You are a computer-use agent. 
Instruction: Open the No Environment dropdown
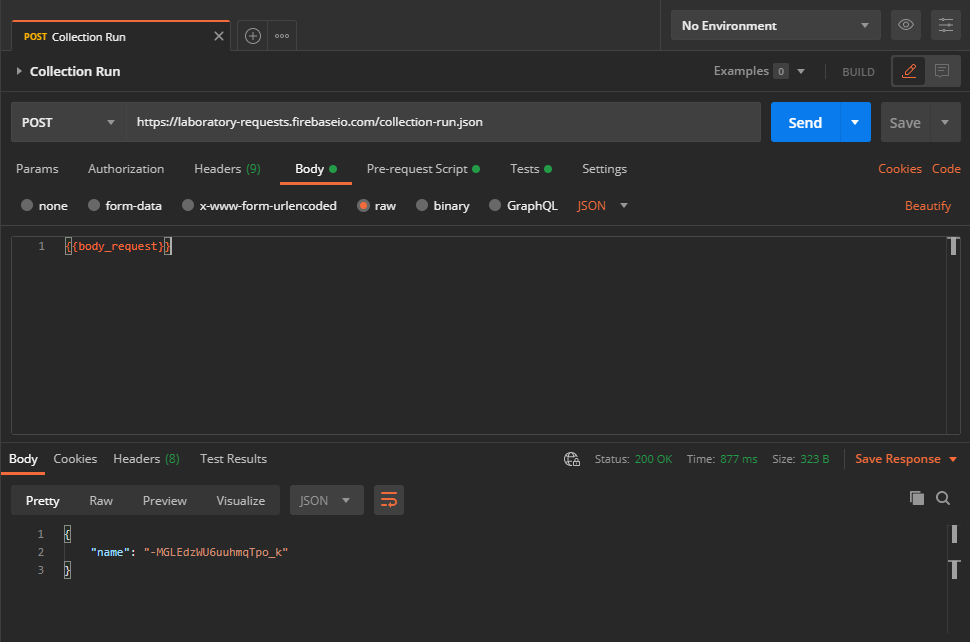pyautogui.click(x=776, y=25)
